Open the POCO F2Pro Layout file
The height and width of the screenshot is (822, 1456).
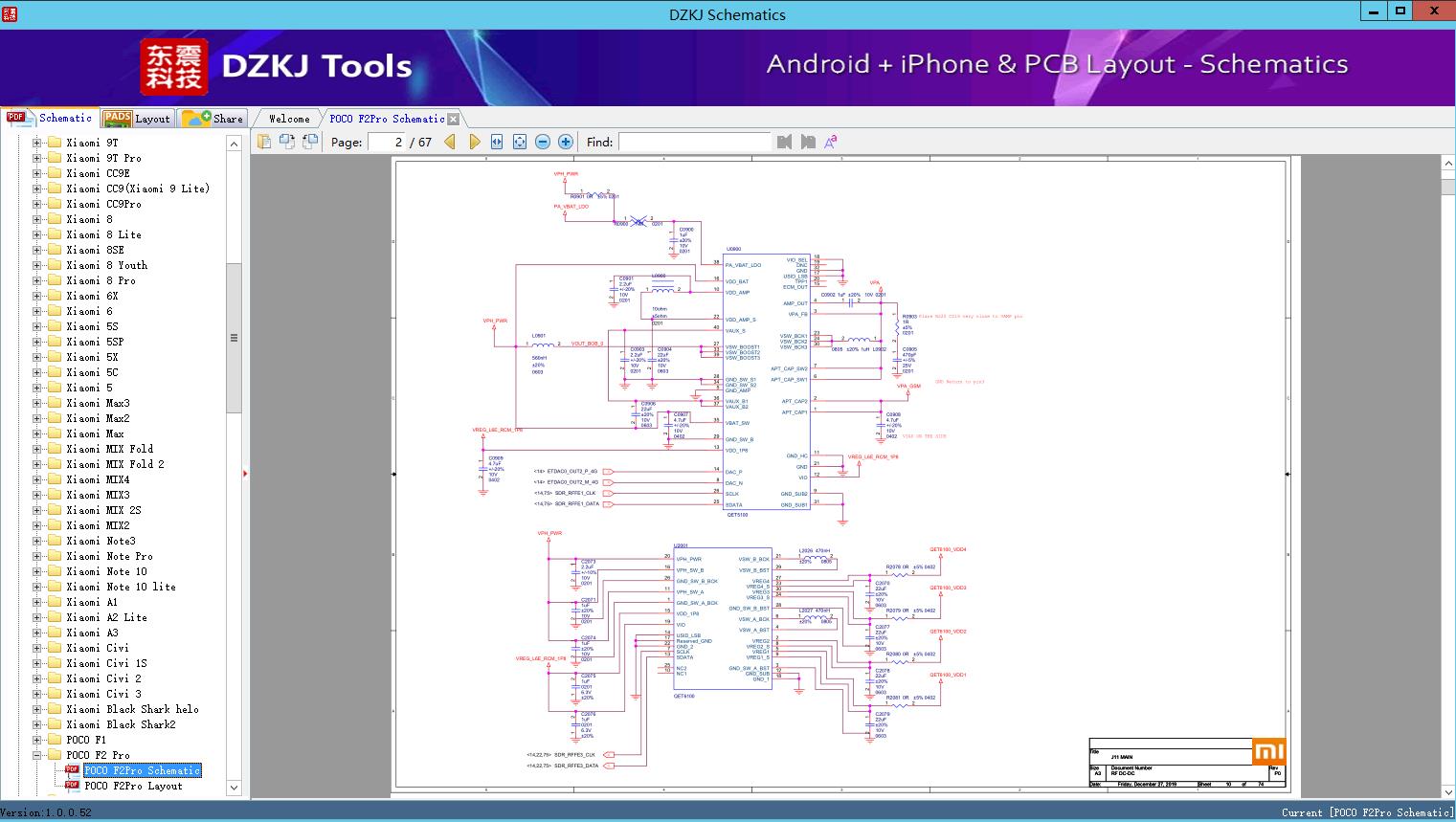133,786
